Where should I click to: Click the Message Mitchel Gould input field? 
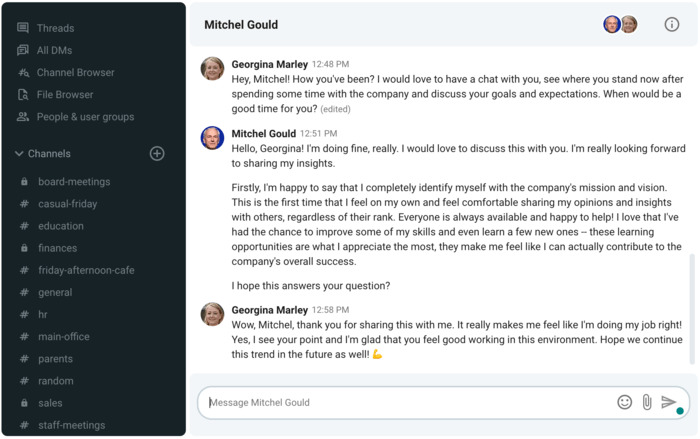[410, 402]
